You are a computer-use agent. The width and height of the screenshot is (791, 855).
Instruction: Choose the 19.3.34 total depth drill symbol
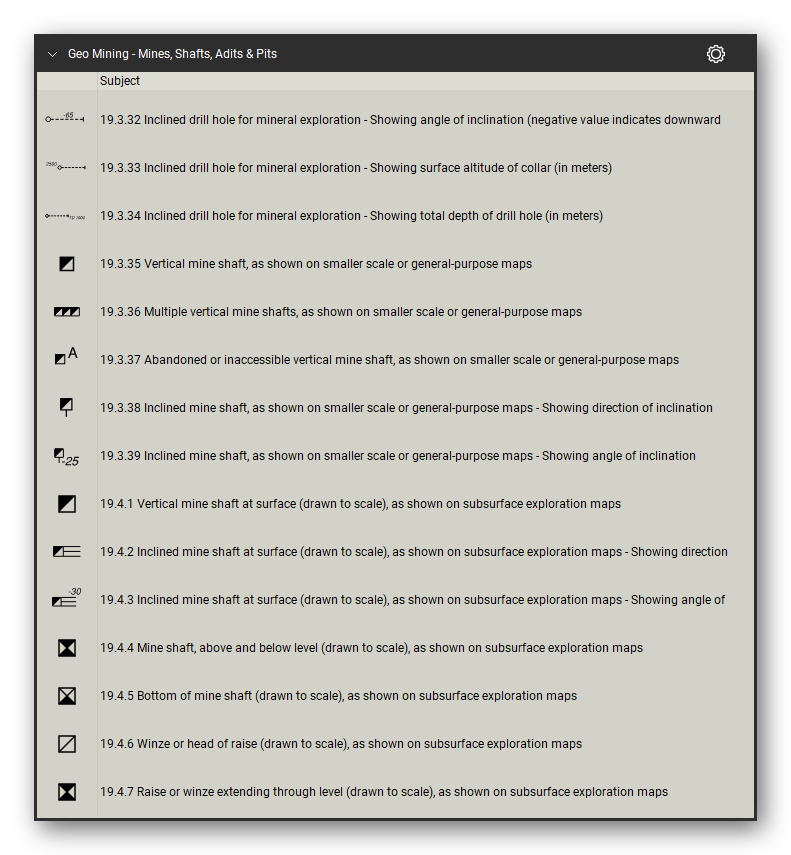click(x=65, y=216)
